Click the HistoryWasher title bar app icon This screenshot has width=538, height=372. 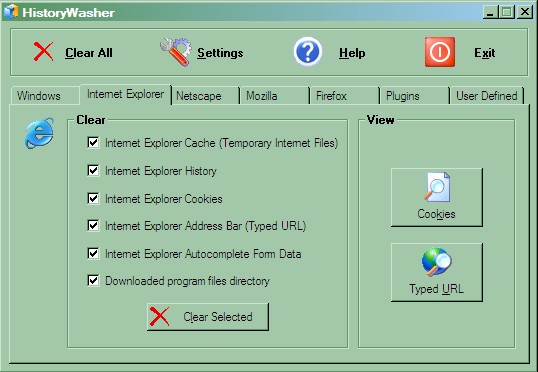click(11, 12)
